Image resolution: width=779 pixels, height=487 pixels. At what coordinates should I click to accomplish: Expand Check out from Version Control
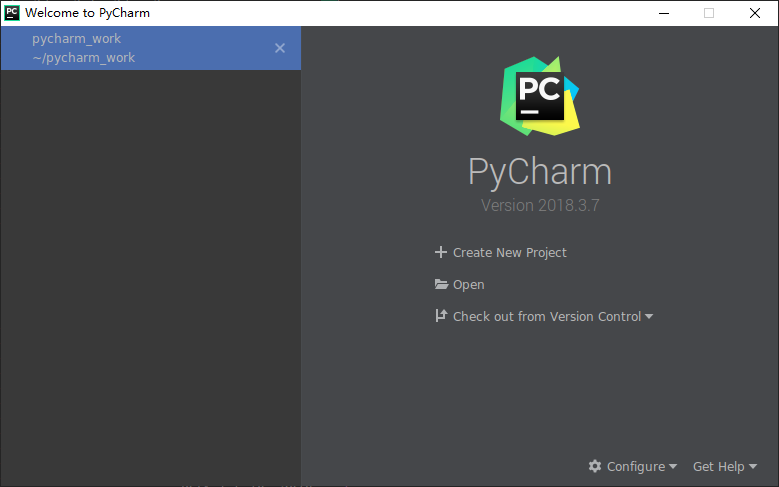click(x=544, y=316)
